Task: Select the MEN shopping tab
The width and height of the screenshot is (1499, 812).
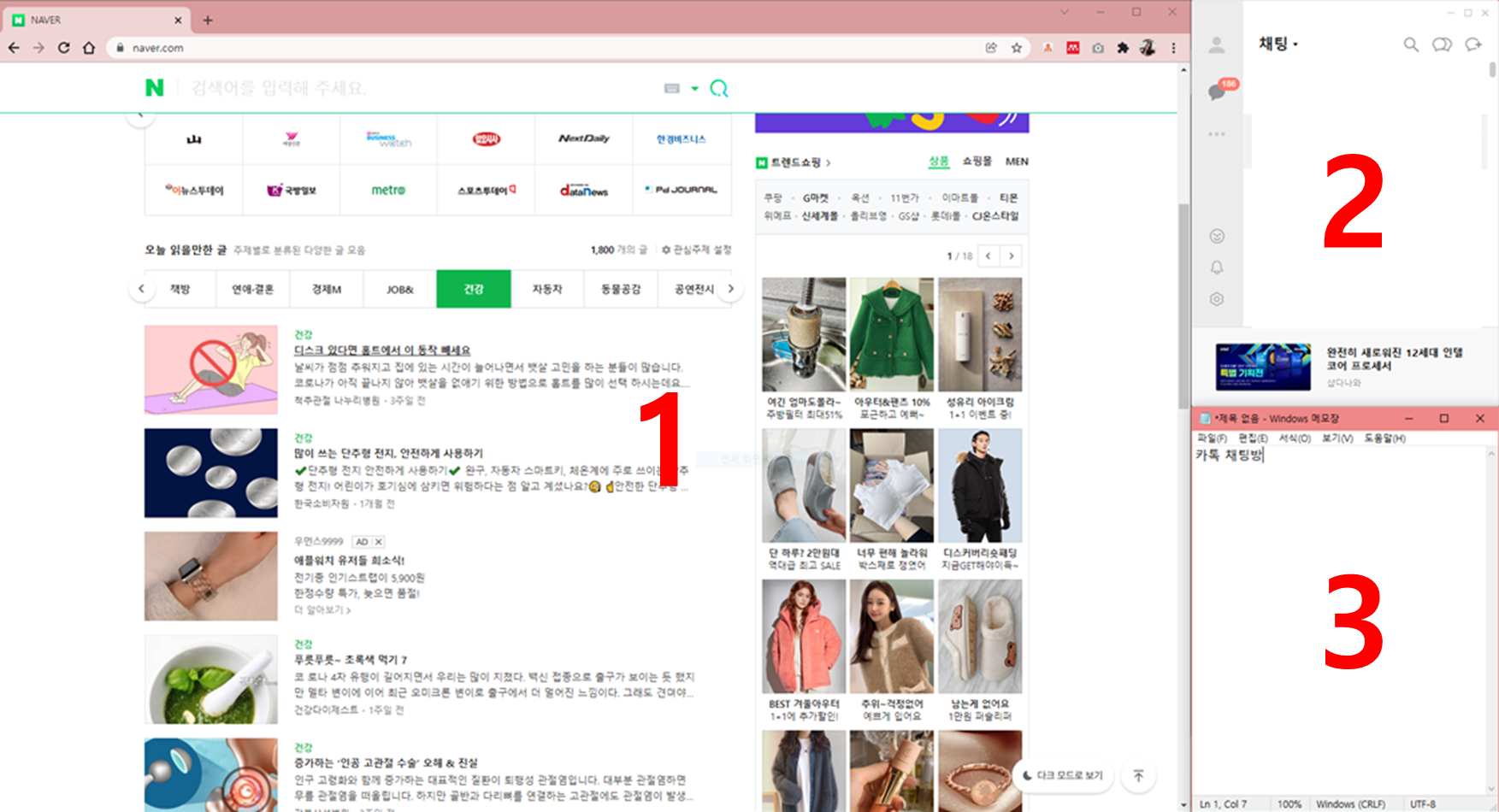Action: (x=1017, y=162)
